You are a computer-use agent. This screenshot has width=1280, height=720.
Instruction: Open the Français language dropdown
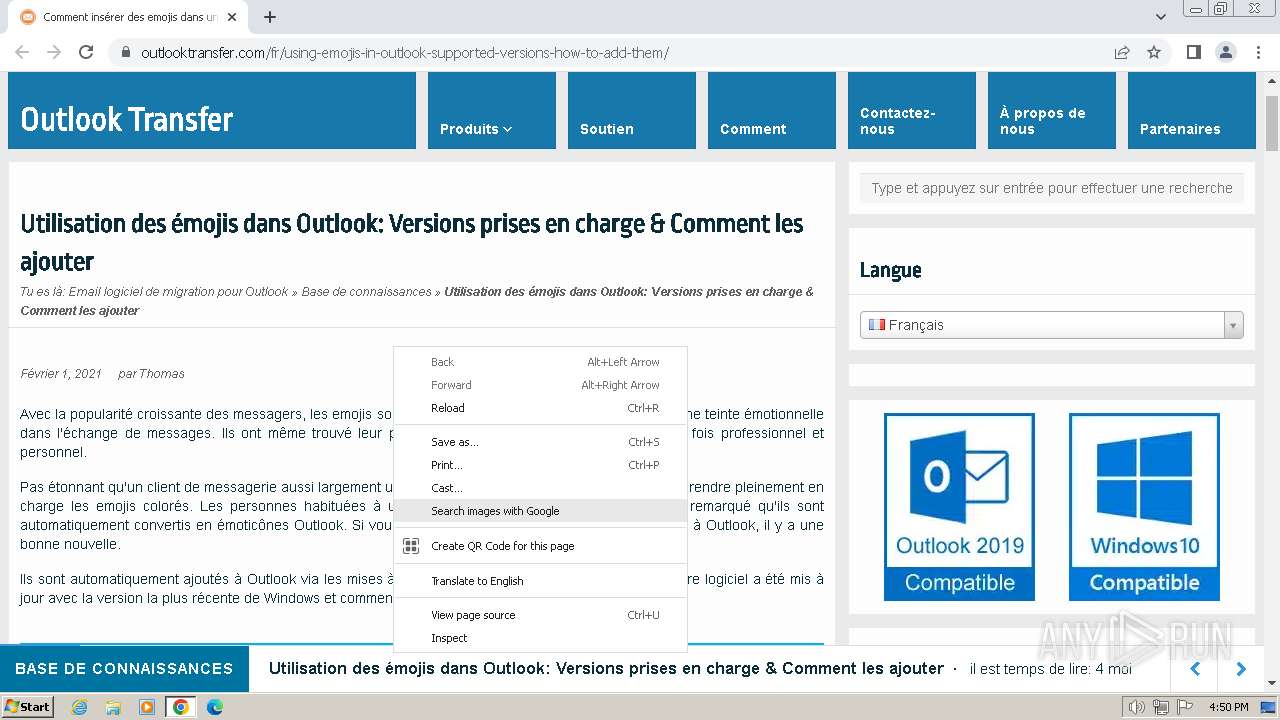(1051, 325)
